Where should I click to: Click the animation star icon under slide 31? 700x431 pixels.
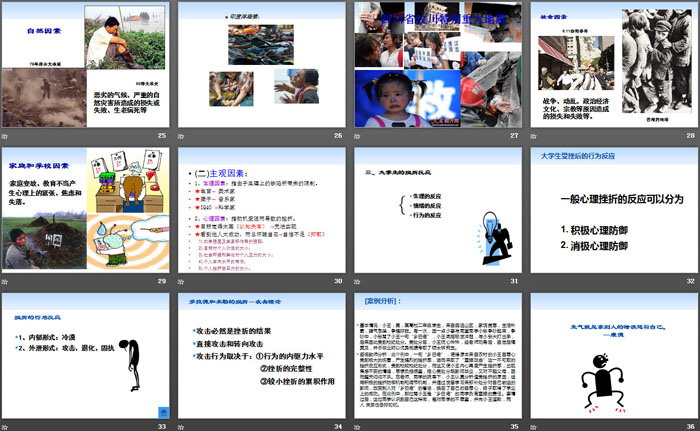[x=357, y=281]
